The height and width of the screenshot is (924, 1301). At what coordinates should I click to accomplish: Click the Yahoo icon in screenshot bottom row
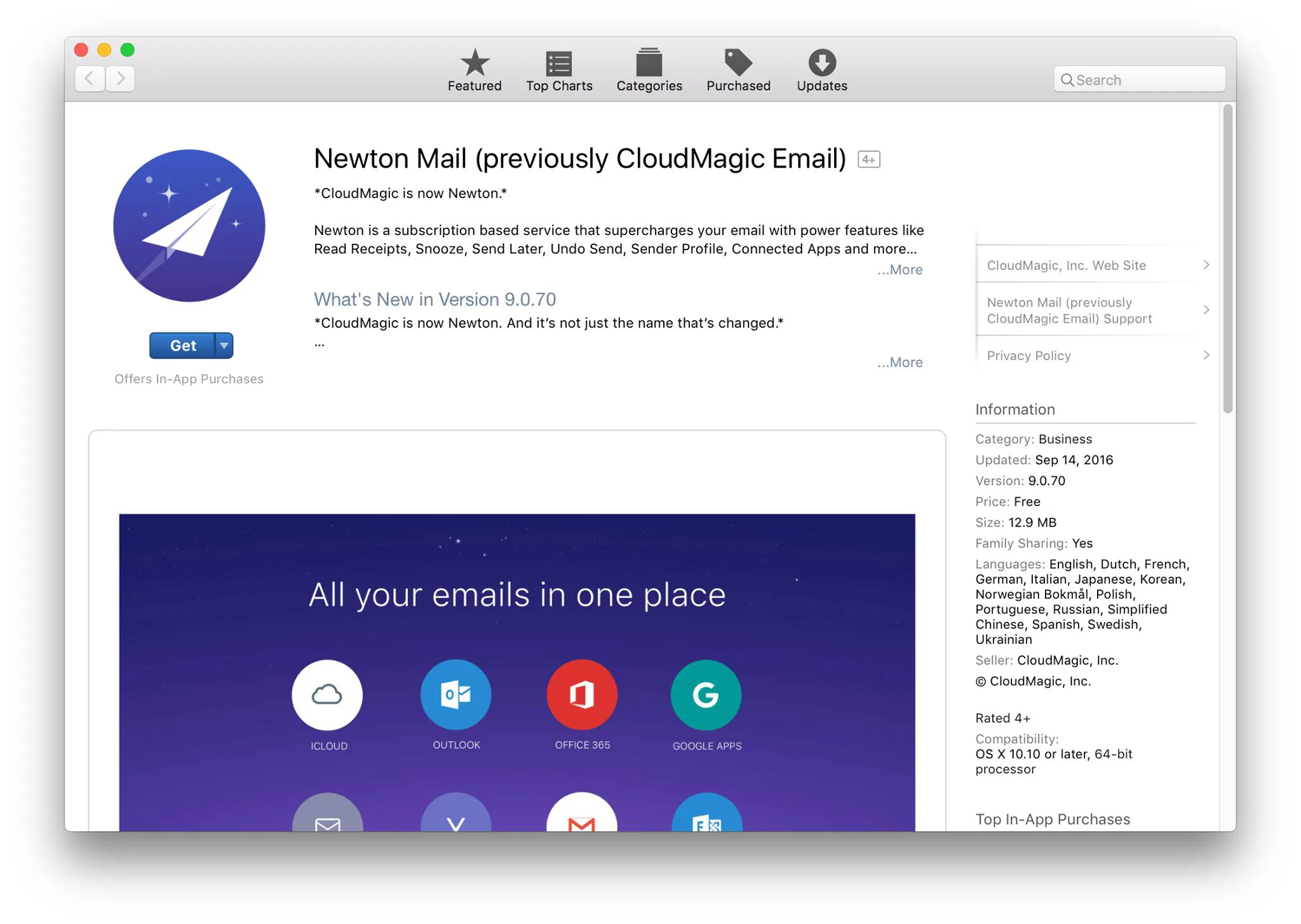455,812
